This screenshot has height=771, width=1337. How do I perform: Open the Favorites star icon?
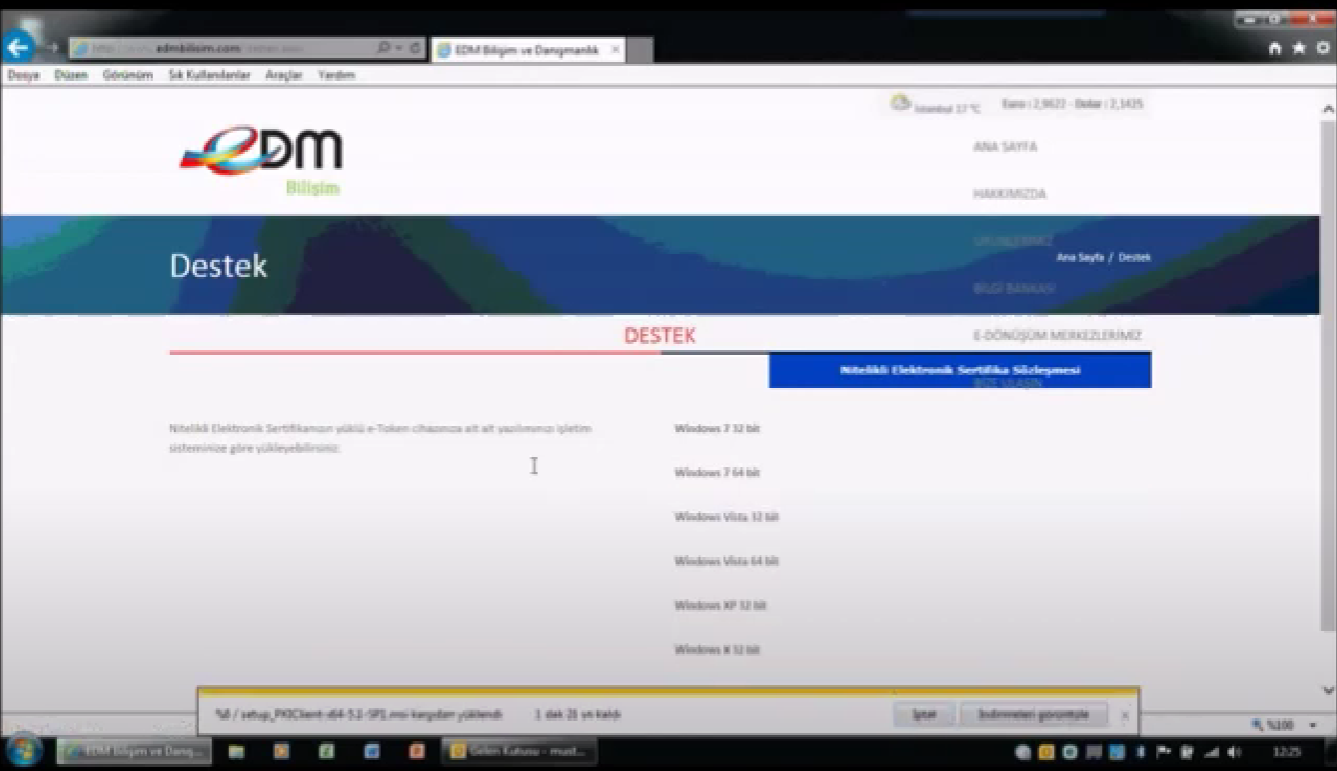tap(1299, 48)
